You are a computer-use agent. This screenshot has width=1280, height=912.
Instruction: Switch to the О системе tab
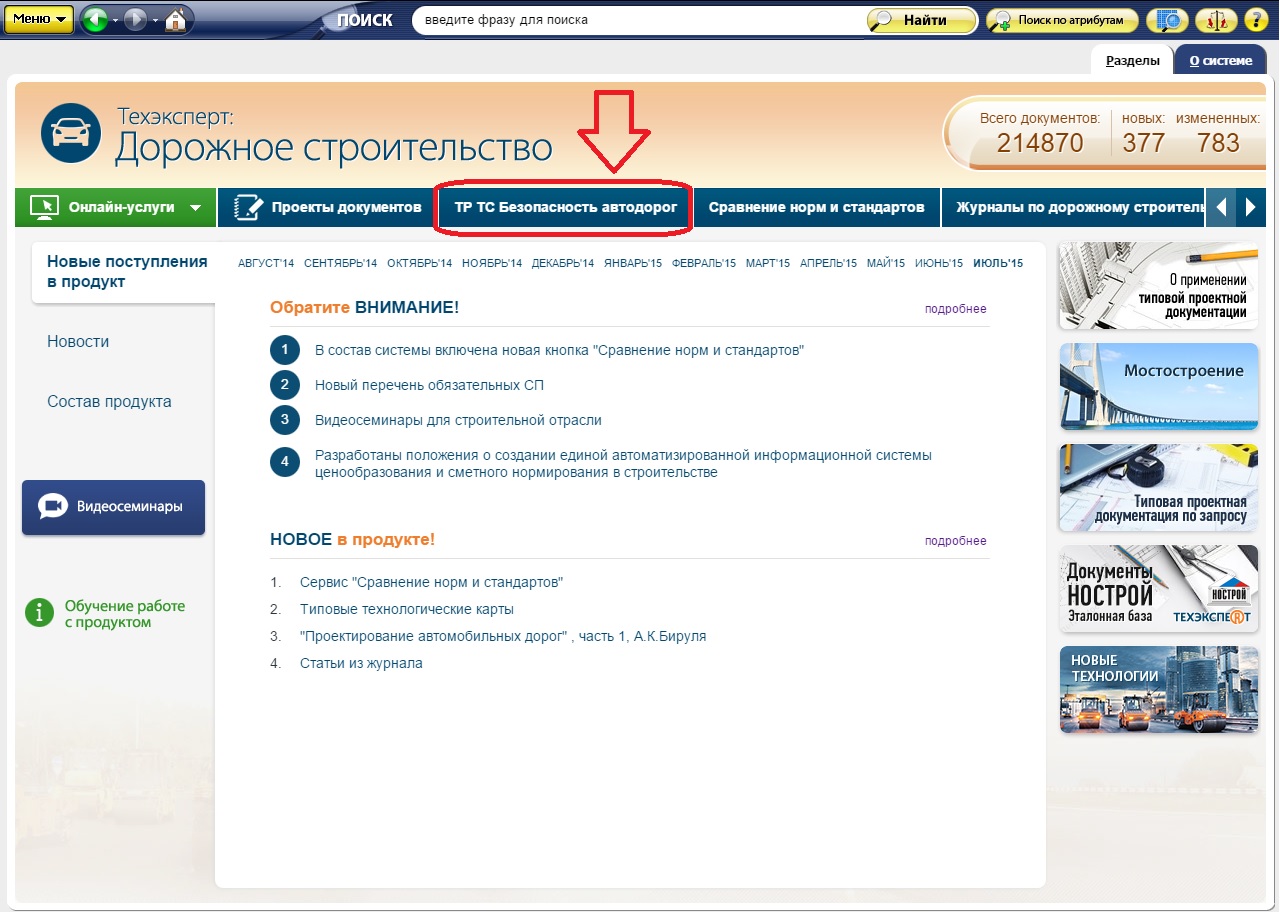(1220, 60)
